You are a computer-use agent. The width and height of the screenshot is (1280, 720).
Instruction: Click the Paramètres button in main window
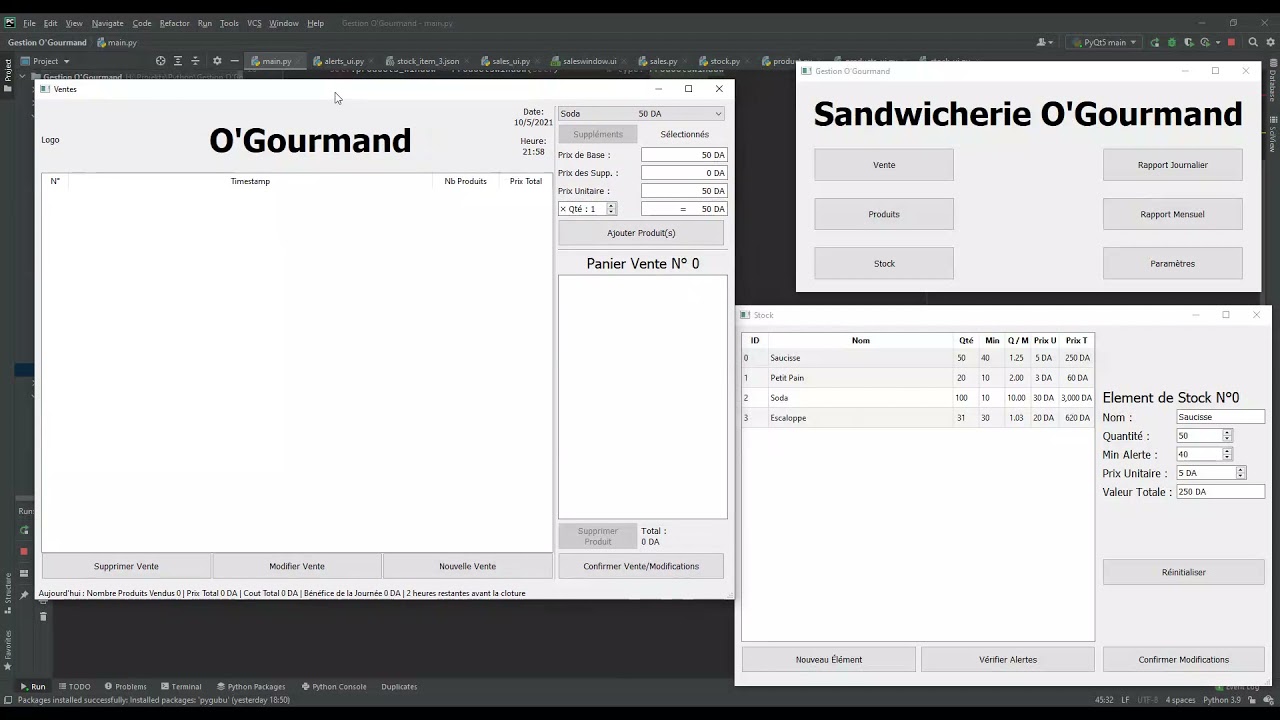point(1172,264)
